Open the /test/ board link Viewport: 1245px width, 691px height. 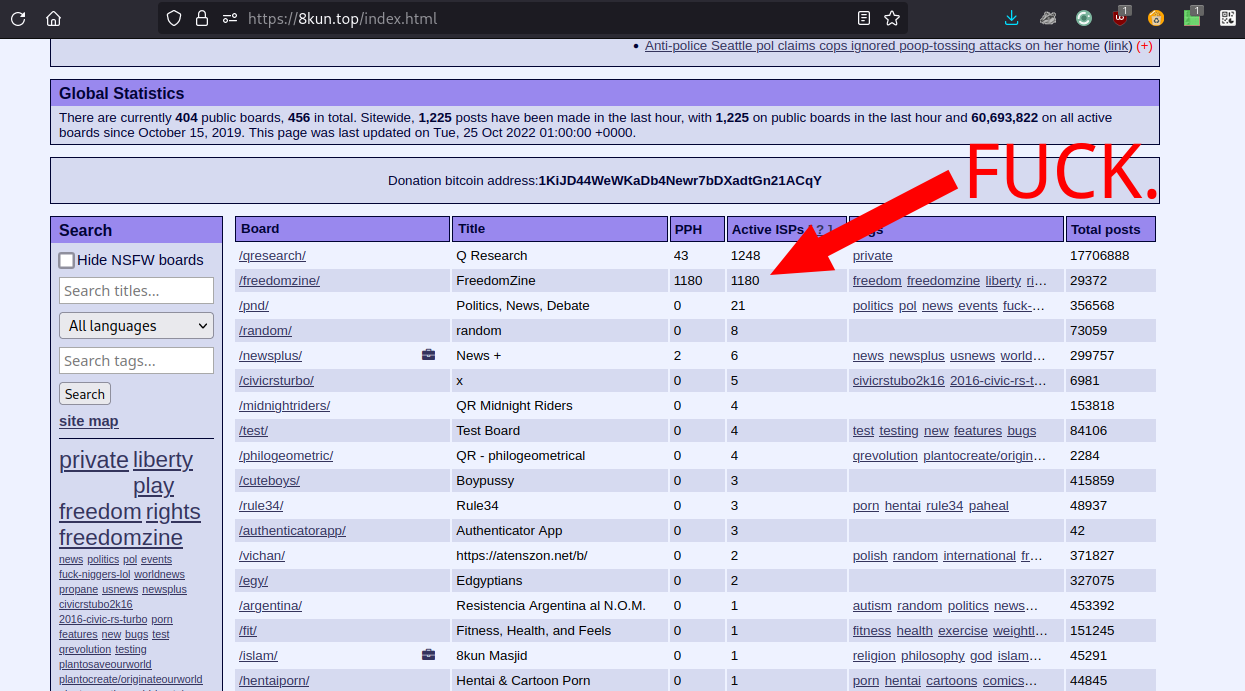(253, 431)
